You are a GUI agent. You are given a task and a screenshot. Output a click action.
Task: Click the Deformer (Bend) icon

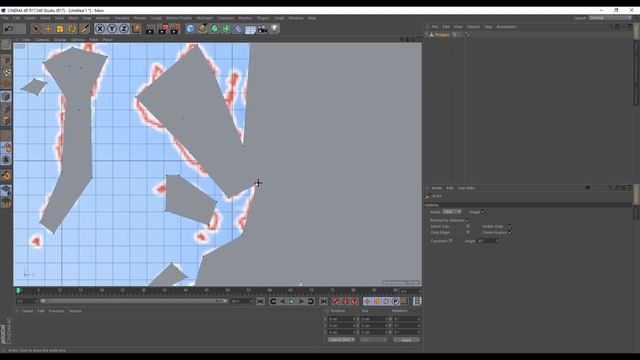[x=238, y=29]
